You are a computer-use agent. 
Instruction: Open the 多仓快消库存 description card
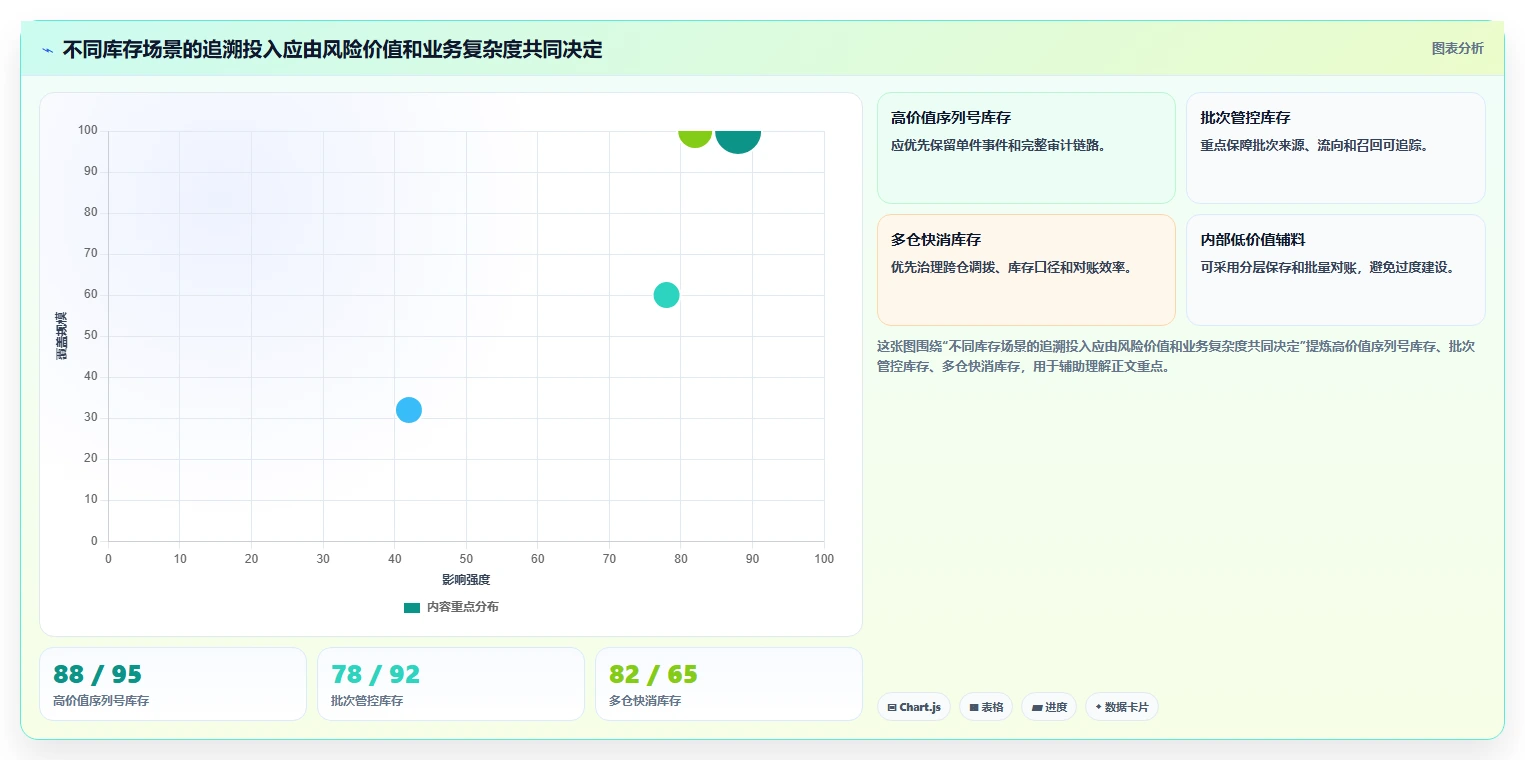tap(1026, 270)
